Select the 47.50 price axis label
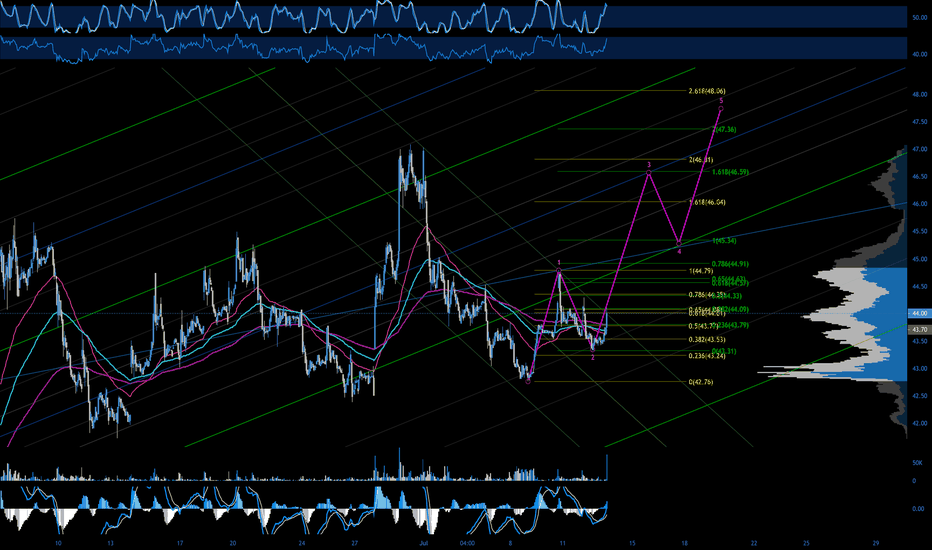 click(920, 122)
